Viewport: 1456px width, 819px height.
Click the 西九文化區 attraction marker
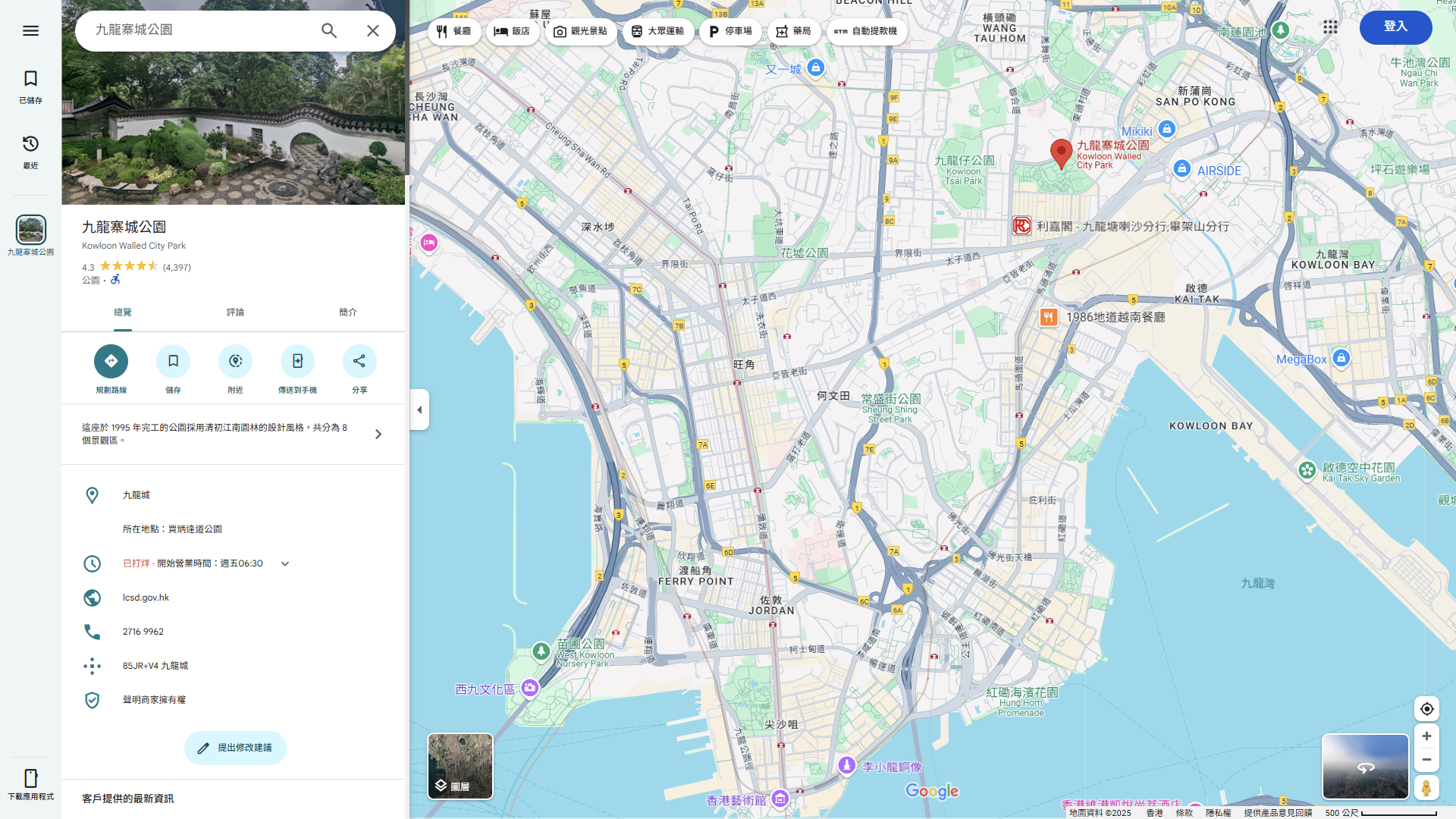[x=530, y=688]
